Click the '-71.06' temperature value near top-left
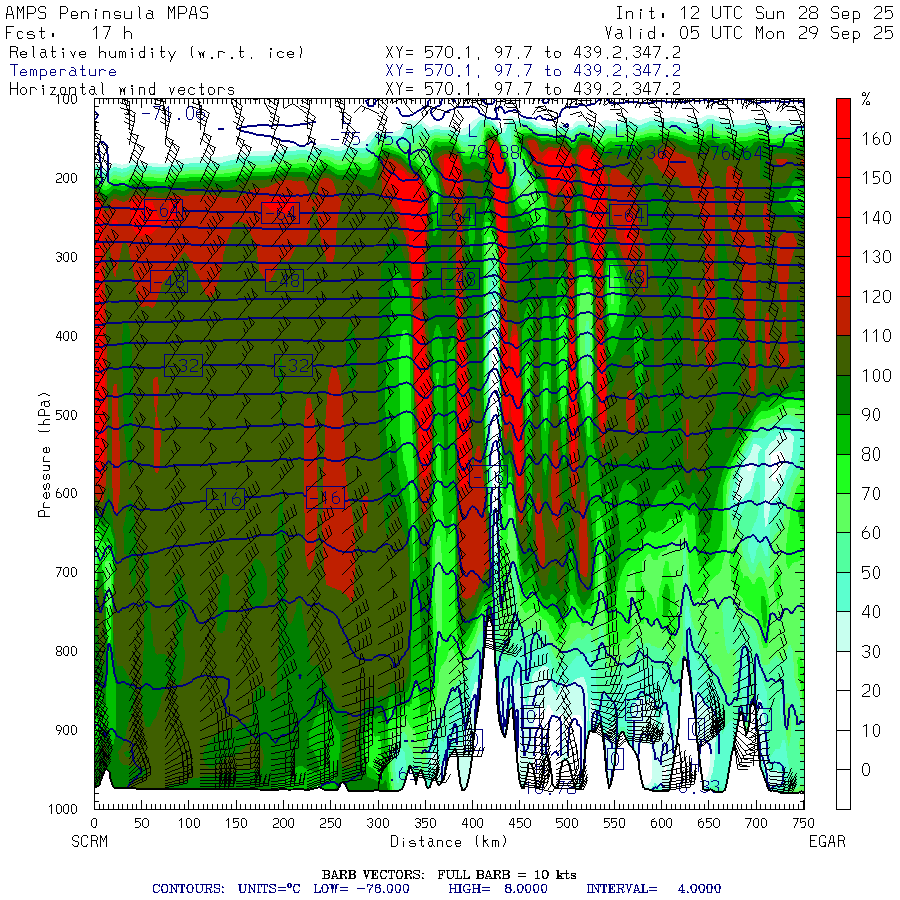The width and height of the screenshot is (900, 900). [x=173, y=114]
